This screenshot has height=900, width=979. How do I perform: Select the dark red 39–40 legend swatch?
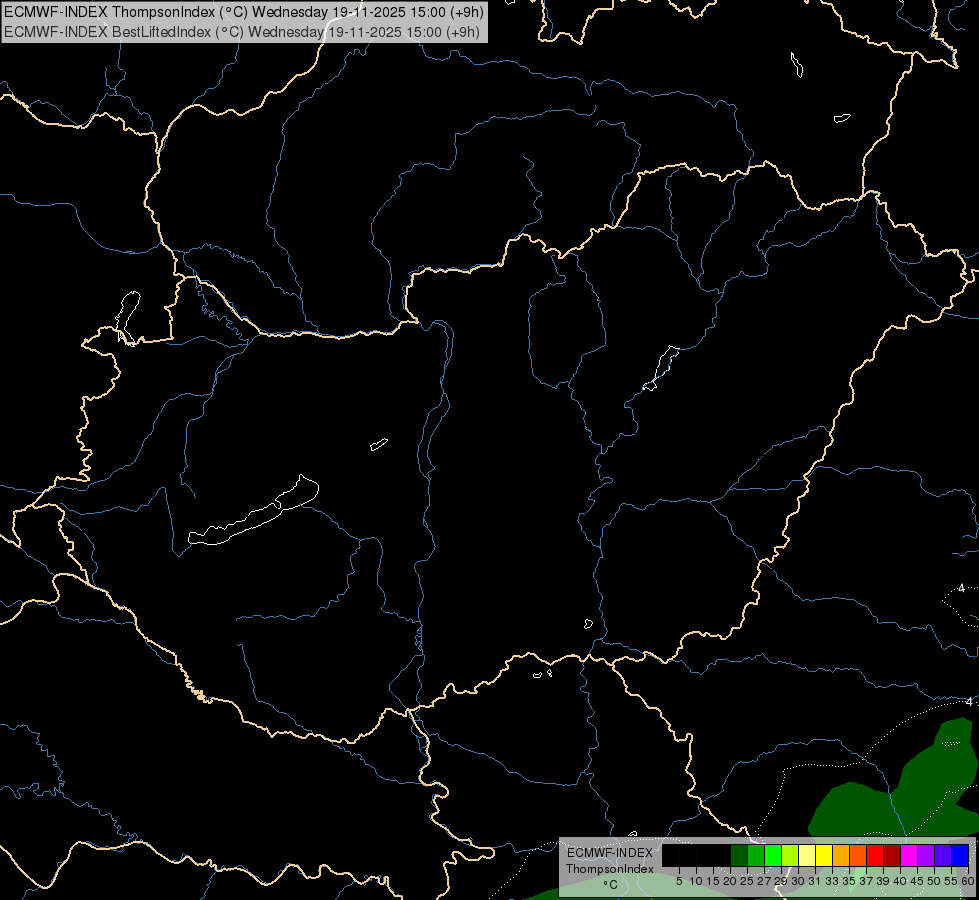(892, 855)
